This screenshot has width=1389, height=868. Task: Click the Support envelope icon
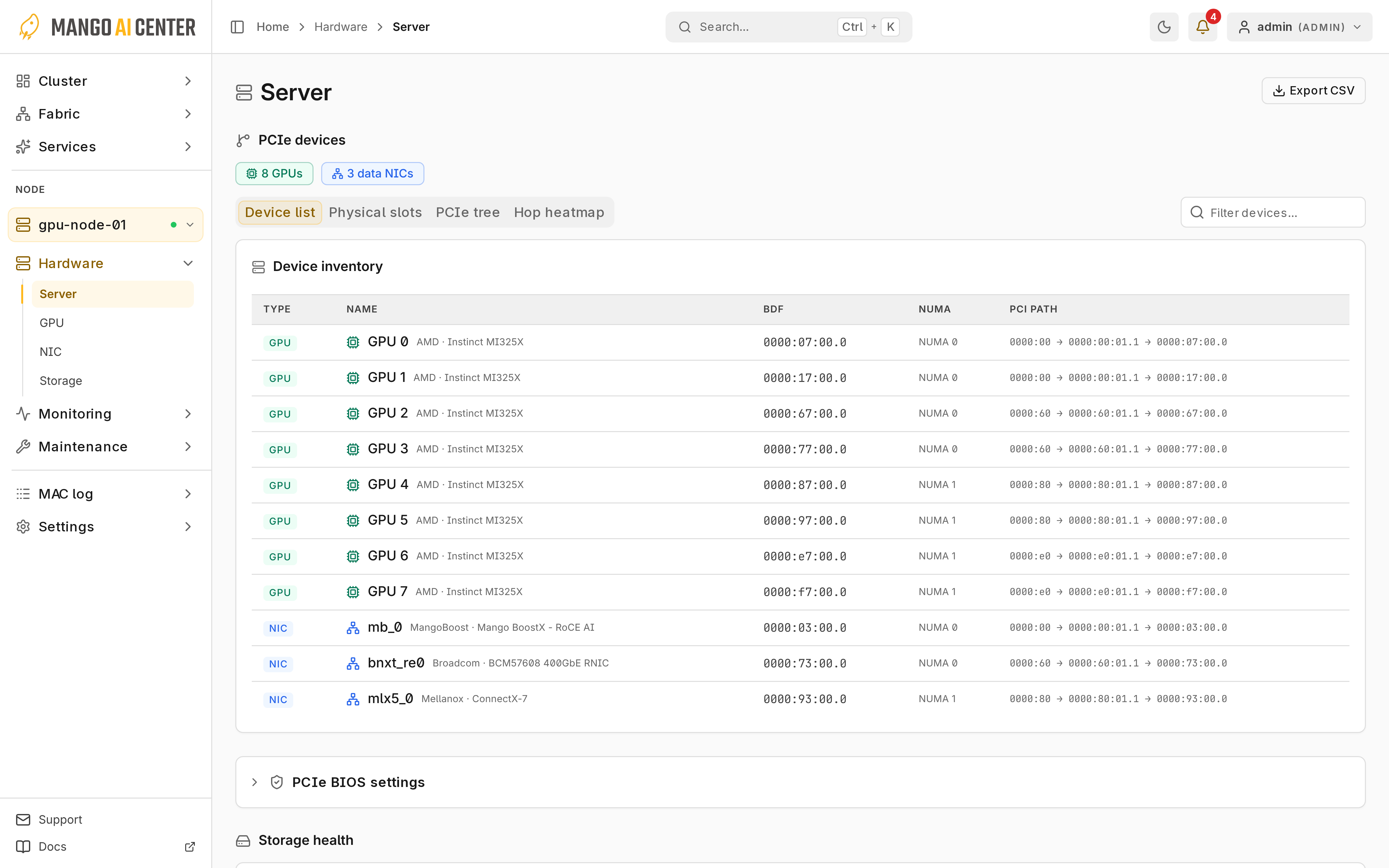pyautogui.click(x=23, y=819)
